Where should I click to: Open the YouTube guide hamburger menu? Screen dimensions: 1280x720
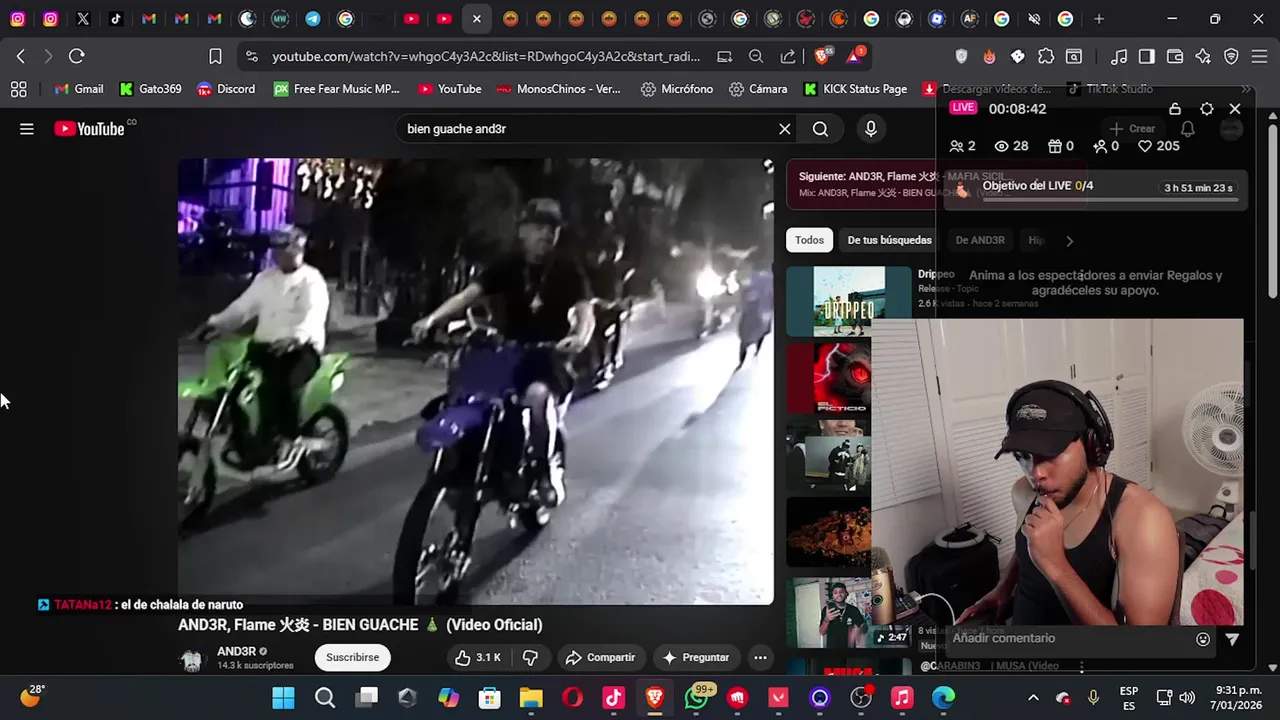[x=27, y=129]
